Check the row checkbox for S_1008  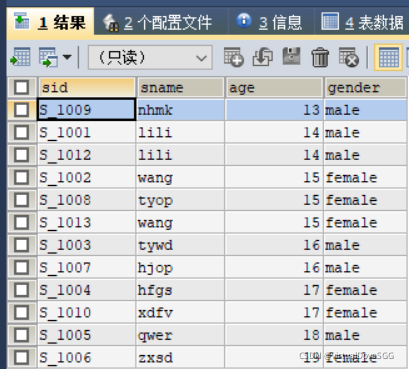22,200
